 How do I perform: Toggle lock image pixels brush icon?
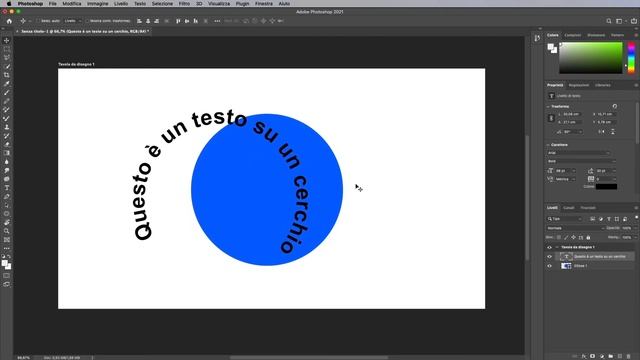566,237
